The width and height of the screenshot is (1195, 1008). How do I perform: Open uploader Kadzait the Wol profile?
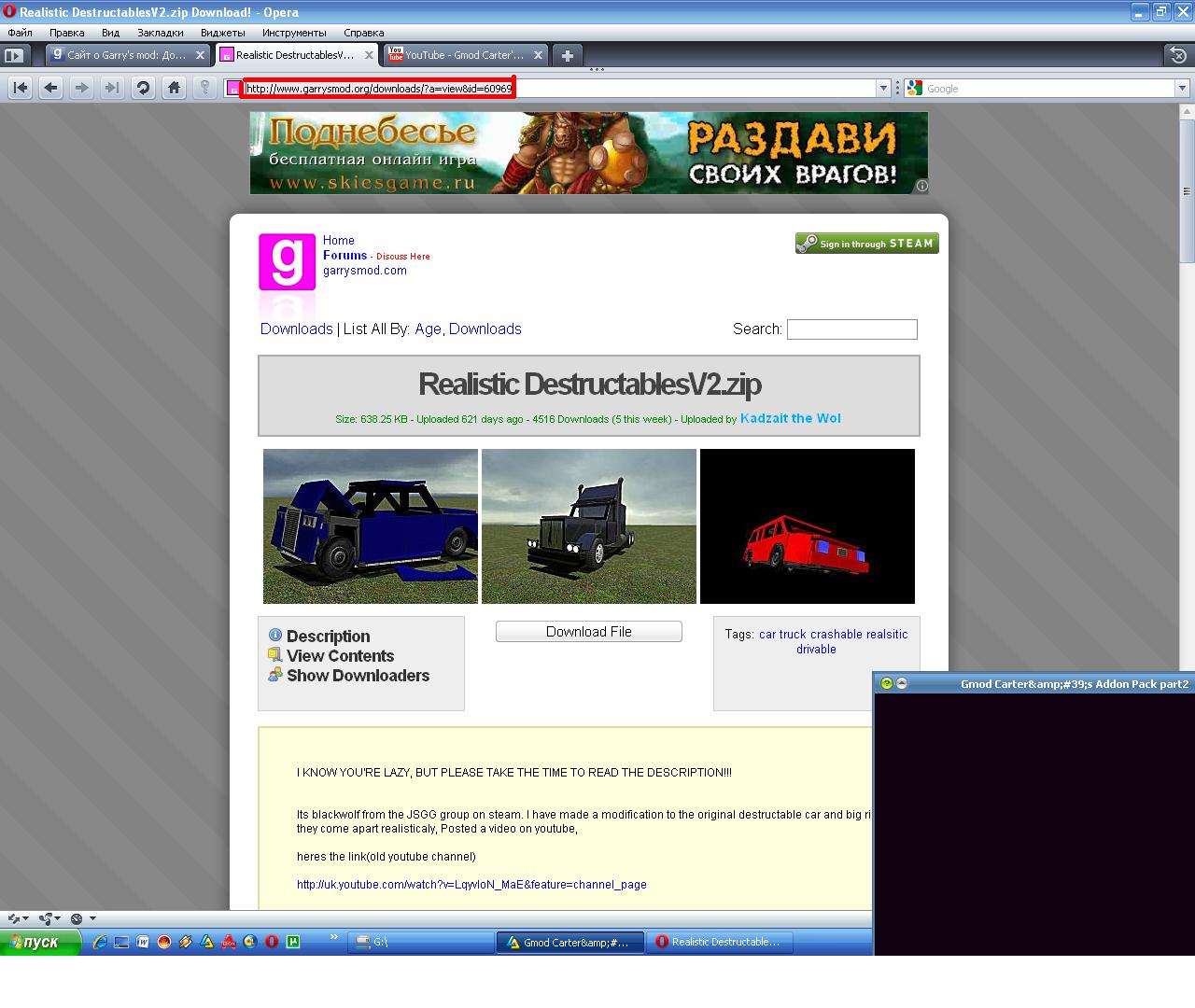click(791, 418)
